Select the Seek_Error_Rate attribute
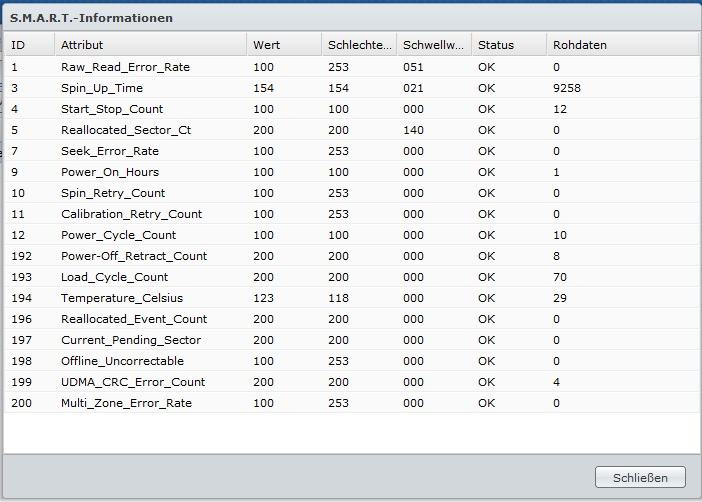The width and height of the screenshot is (702, 502). point(110,151)
